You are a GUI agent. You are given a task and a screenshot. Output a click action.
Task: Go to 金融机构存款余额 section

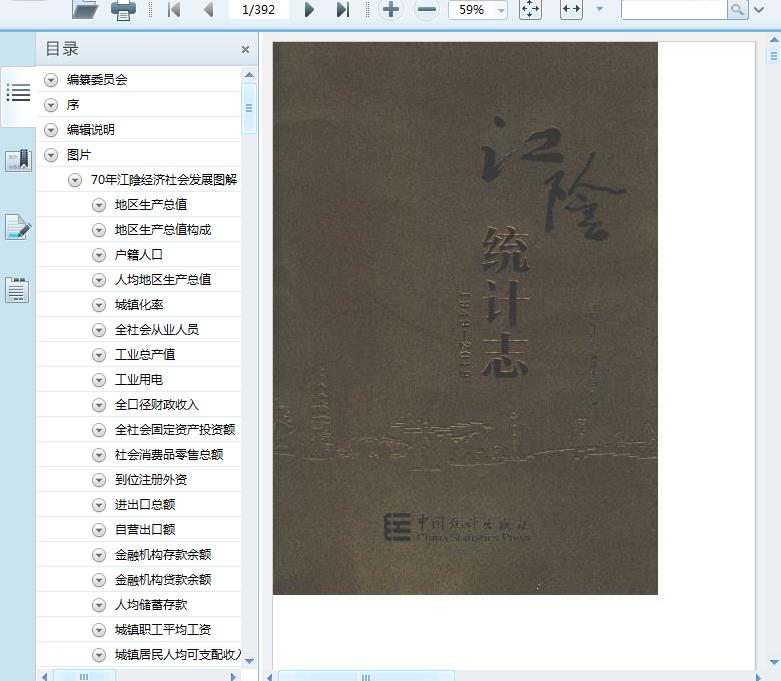163,554
